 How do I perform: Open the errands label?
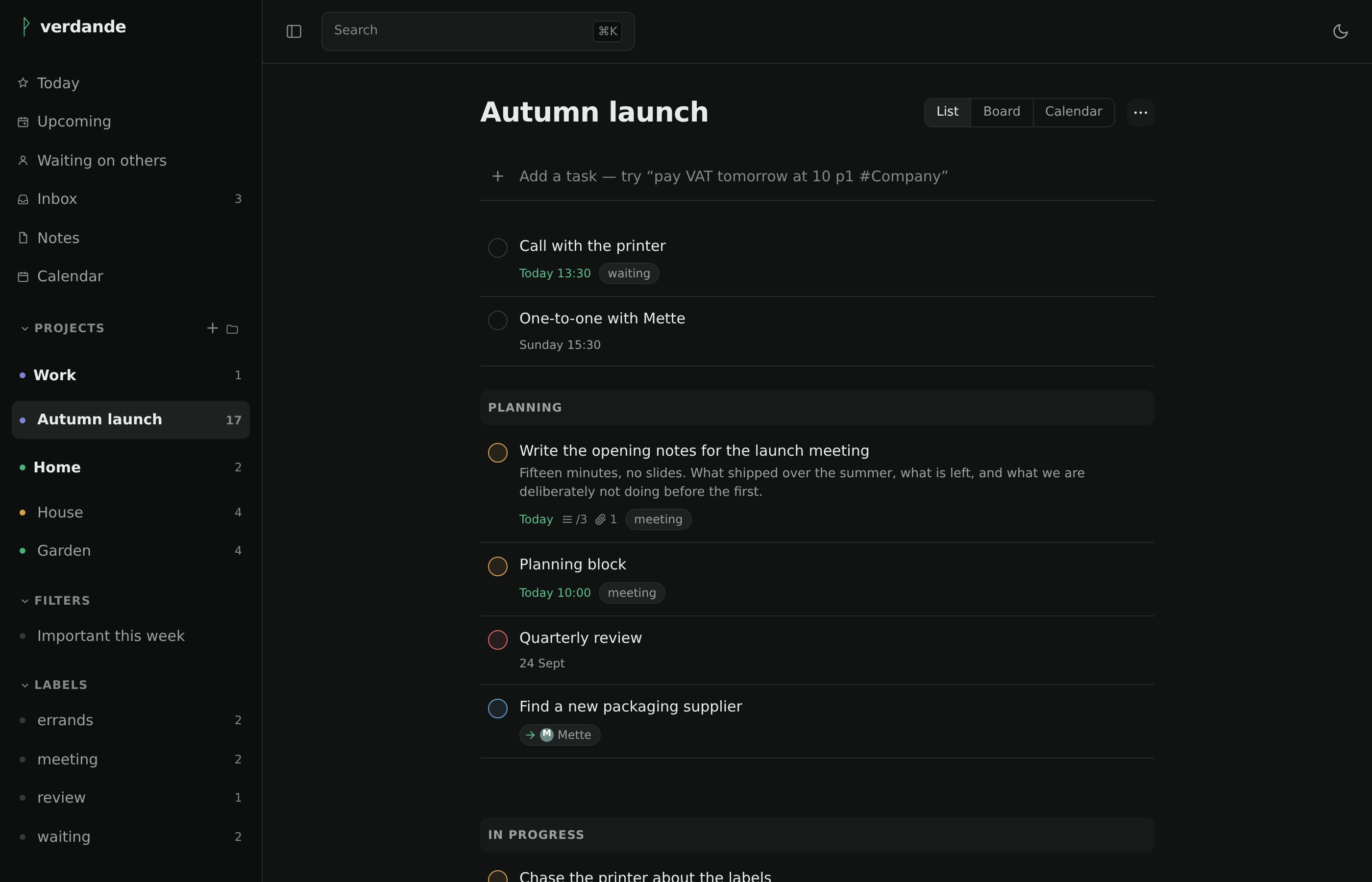tap(130, 720)
